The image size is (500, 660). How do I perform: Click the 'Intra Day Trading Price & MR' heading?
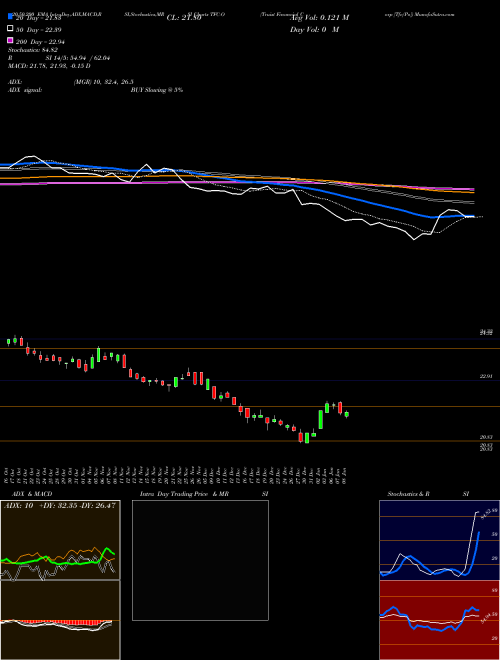point(184,494)
